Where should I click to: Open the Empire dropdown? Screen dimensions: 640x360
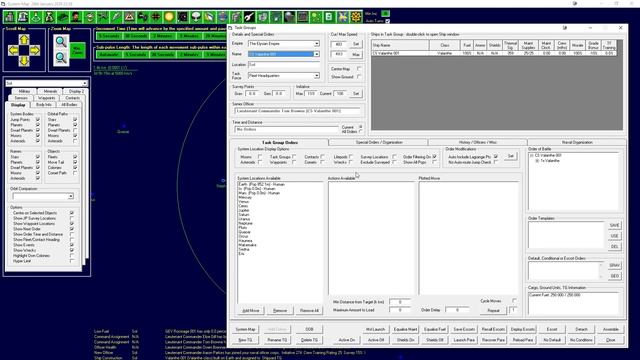(317, 44)
